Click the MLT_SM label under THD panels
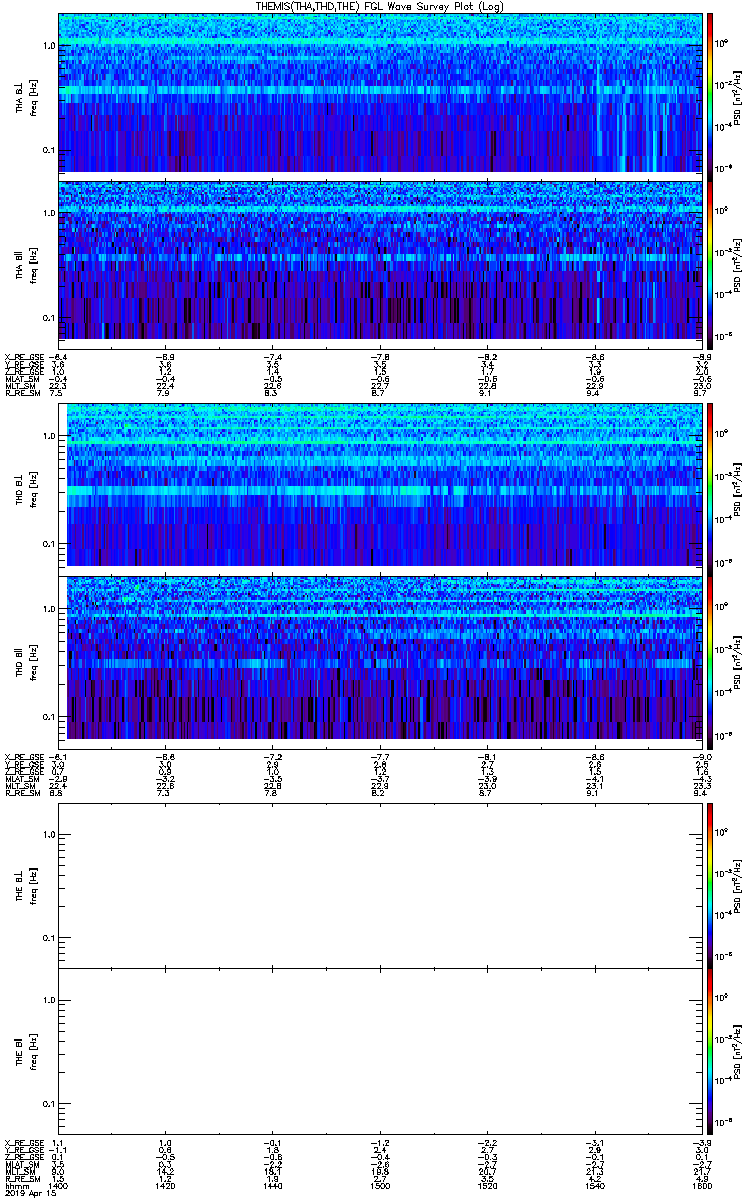The height and width of the screenshot is (1200, 750). 21,784
